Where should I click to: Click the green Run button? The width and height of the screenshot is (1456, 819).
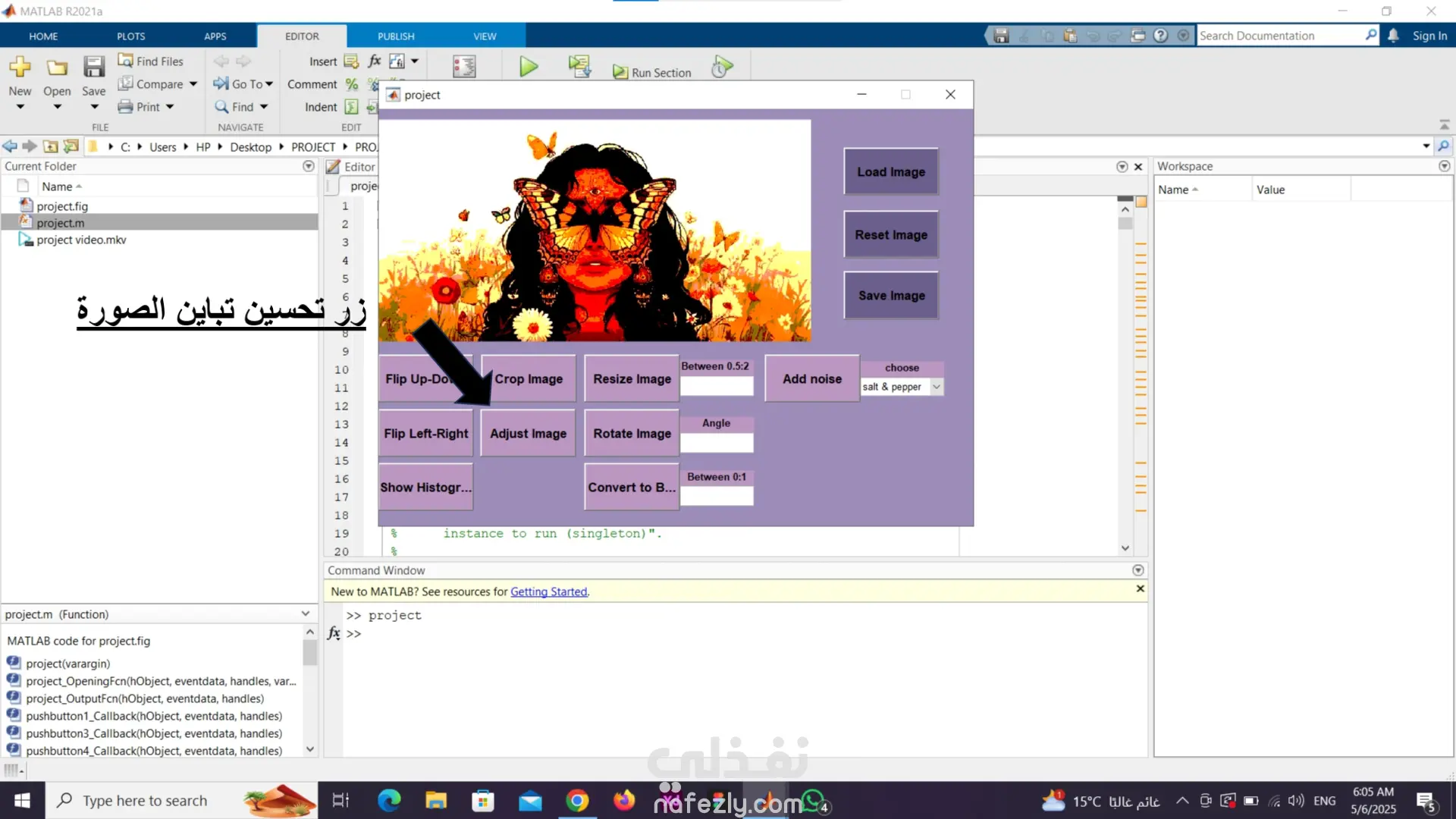[529, 67]
